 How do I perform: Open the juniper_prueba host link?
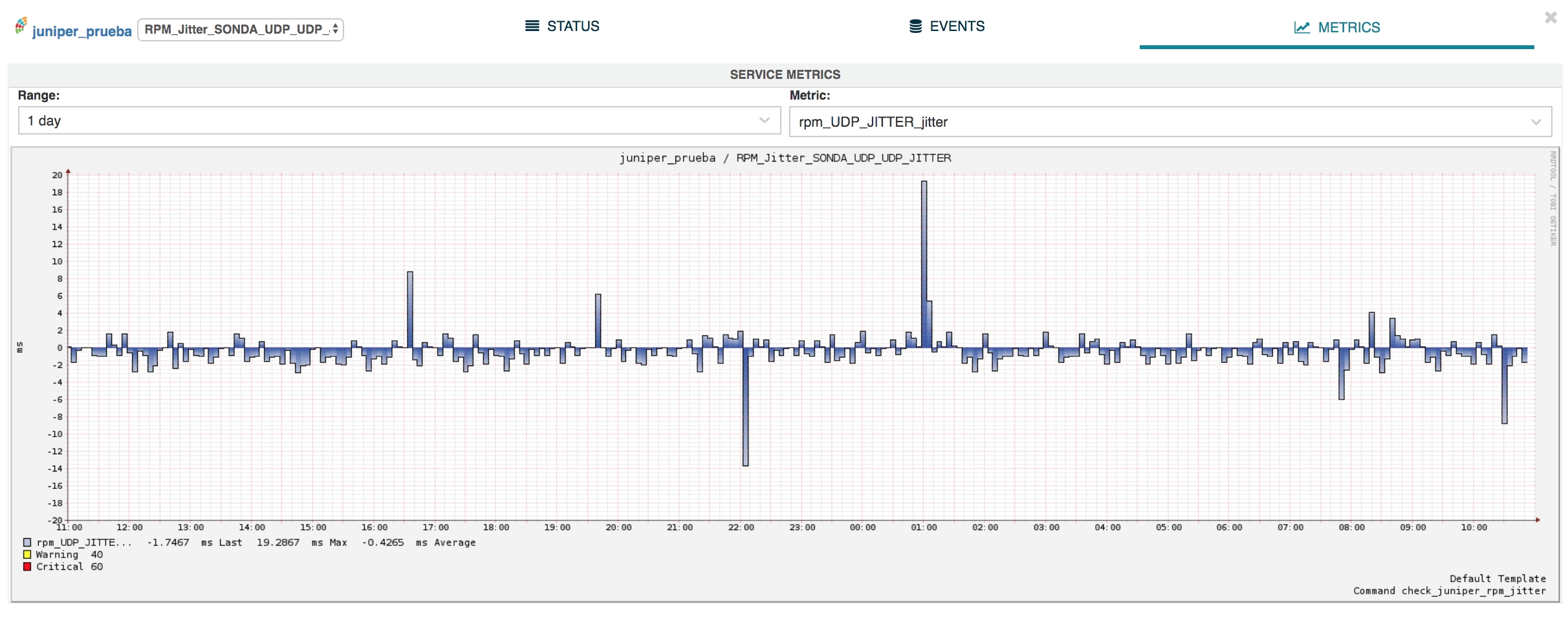[82, 31]
